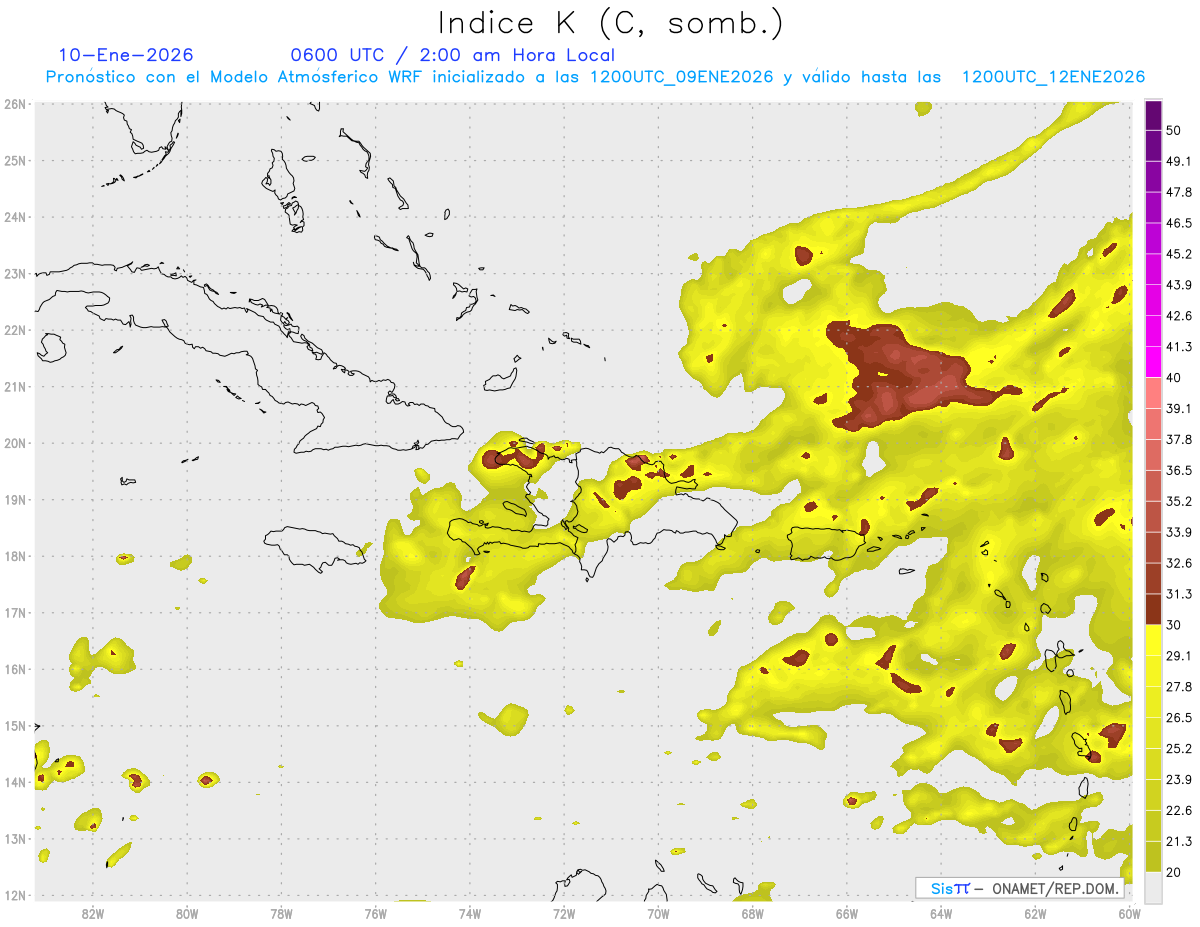
Task: Click the valid-until time "1200UTC_12ENE2026"
Action: click(1053, 77)
